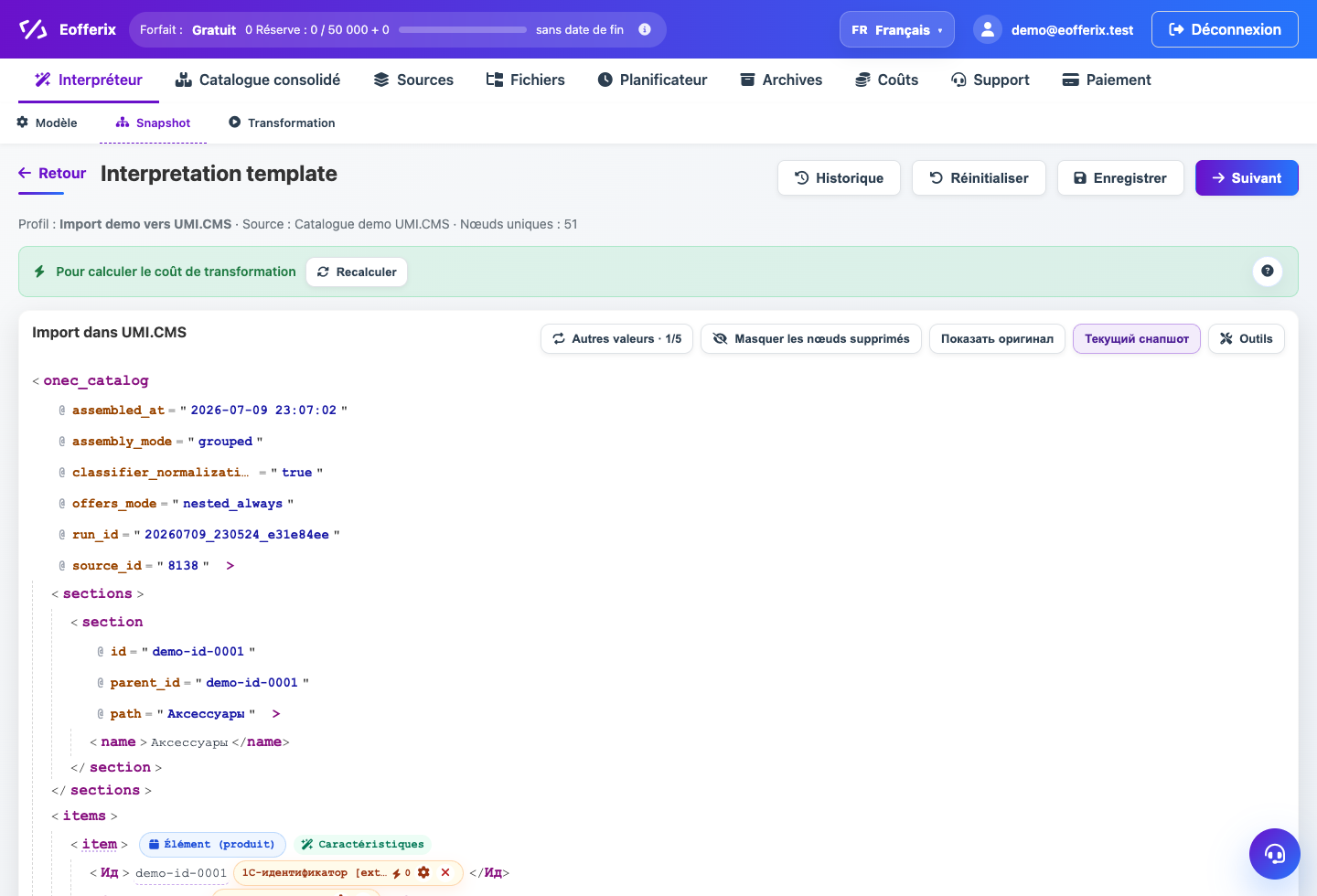Click the item node tag
The height and width of the screenshot is (896, 1317).
click(x=100, y=844)
